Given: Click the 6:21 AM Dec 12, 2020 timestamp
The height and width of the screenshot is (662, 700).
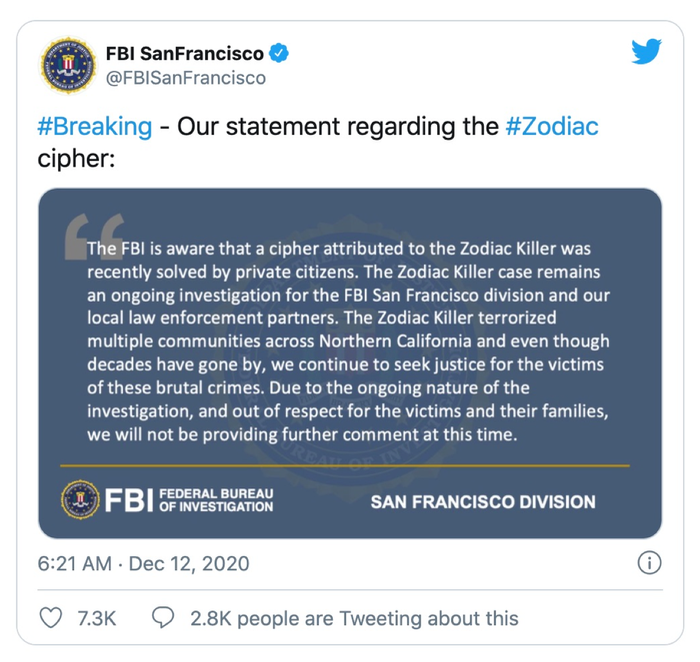Looking at the screenshot, I should (x=143, y=564).
